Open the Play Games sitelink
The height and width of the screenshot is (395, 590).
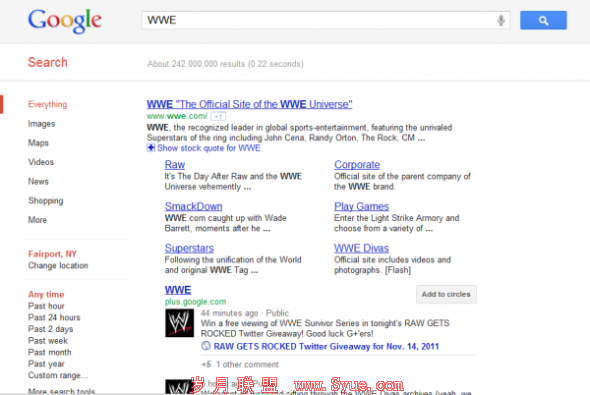click(x=362, y=207)
